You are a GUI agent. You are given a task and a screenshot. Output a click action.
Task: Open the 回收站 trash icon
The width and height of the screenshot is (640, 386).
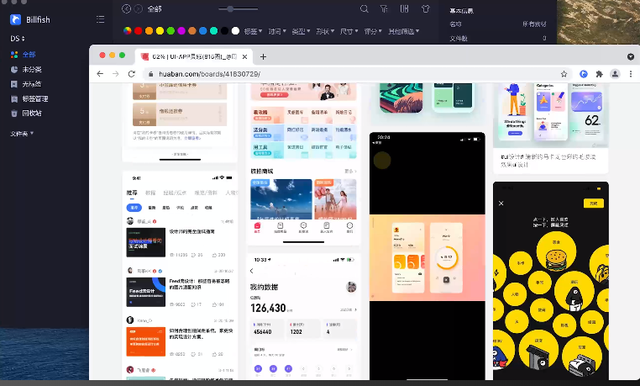(14, 113)
